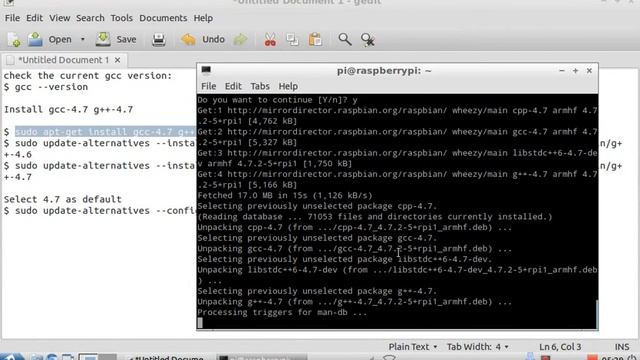This screenshot has height=360, width=640.
Task: Open the Tools menu
Action: point(122,18)
